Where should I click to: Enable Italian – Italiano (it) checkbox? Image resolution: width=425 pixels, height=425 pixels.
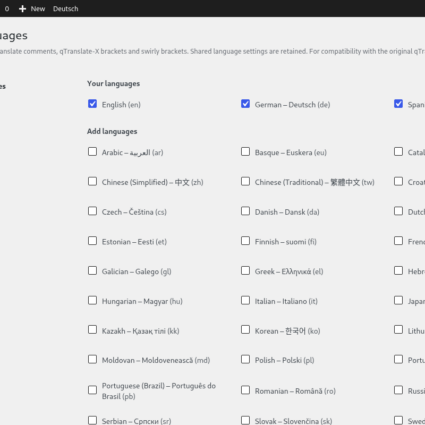[245, 300]
